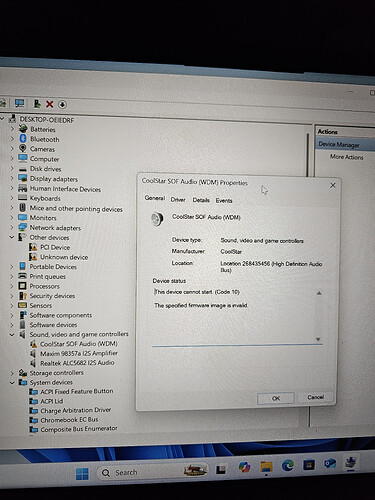The width and height of the screenshot is (375, 500).
Task: Select the Mice and other pointing devices icon
Action: (22, 207)
